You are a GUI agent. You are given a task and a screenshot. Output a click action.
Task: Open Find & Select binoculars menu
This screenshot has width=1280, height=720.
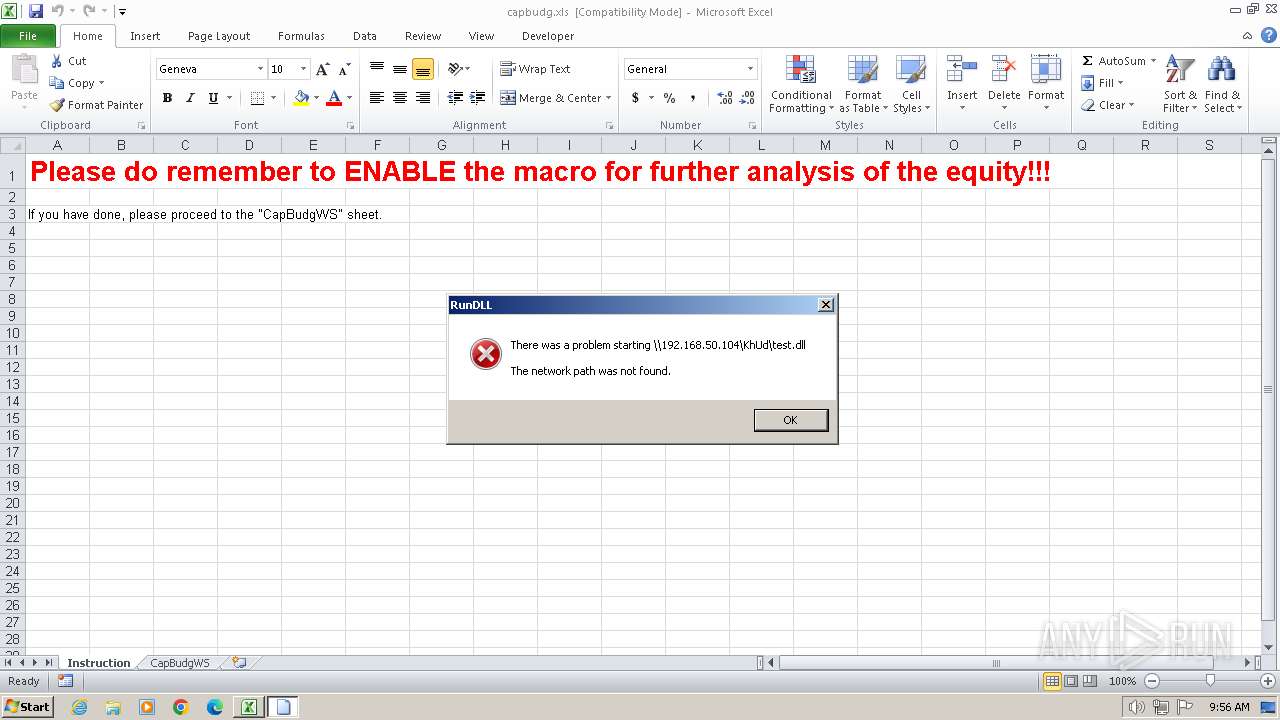pos(1222,85)
